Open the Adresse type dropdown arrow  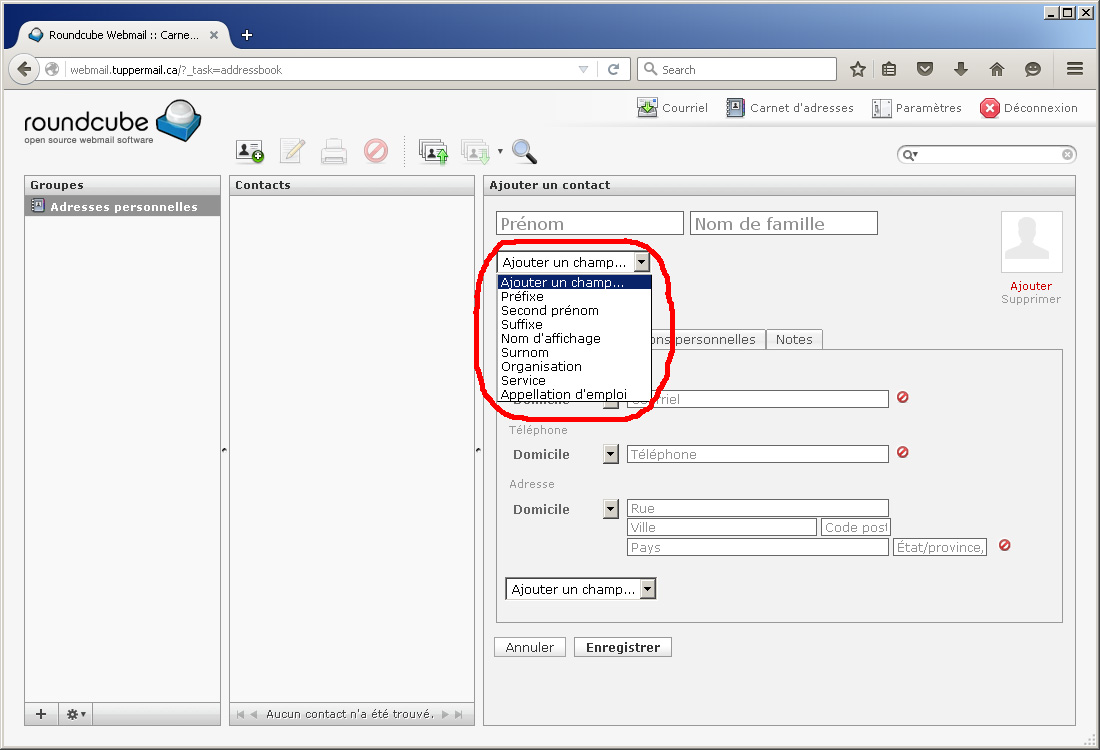pyautogui.click(x=611, y=509)
